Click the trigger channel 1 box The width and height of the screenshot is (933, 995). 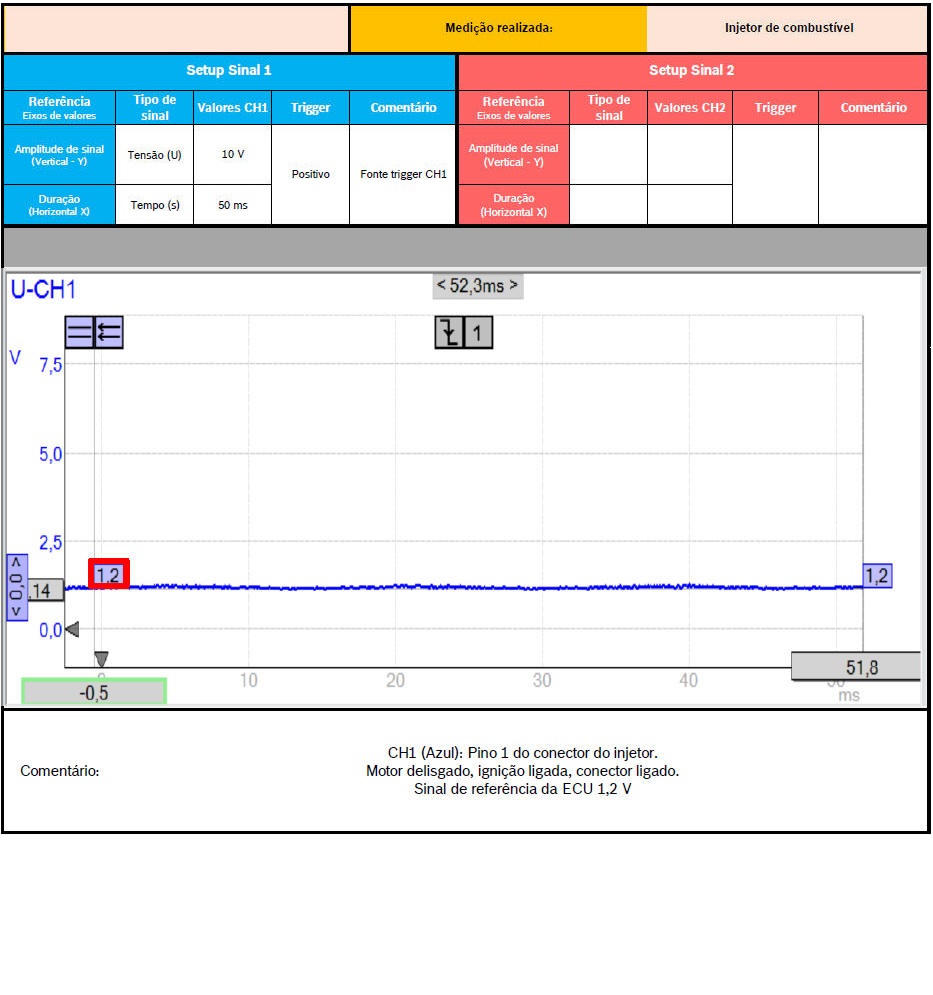click(x=478, y=333)
